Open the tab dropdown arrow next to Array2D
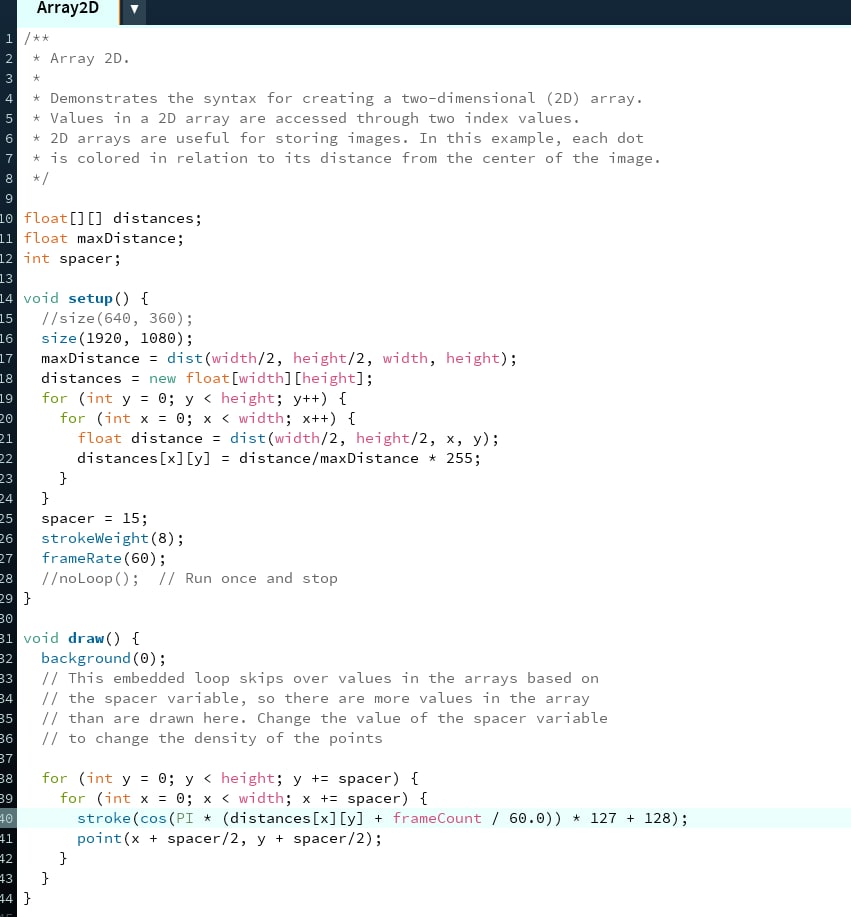This screenshot has width=851, height=917. (x=134, y=9)
